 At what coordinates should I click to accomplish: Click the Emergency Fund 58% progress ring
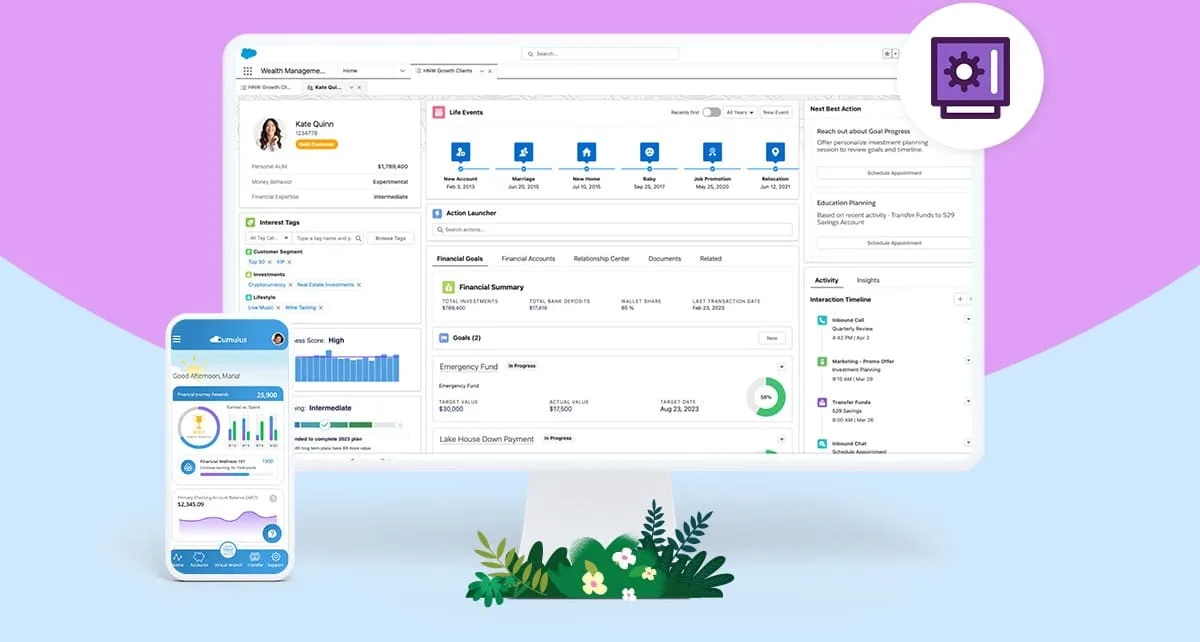766,397
